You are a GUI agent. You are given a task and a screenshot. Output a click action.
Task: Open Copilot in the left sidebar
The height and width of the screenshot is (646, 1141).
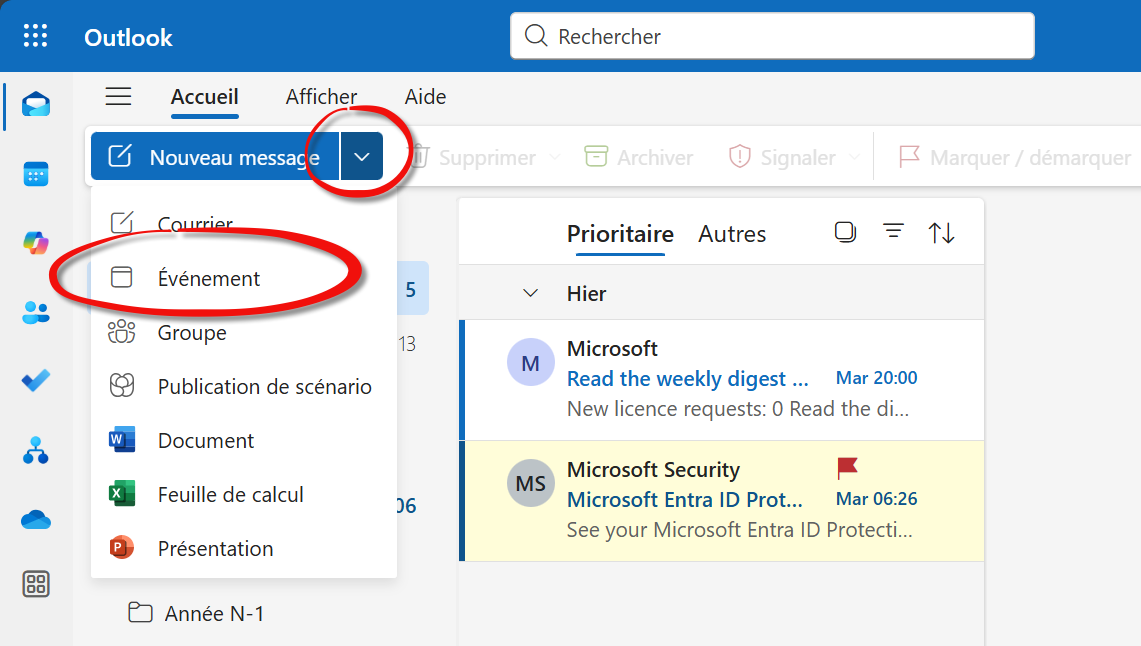[36, 243]
